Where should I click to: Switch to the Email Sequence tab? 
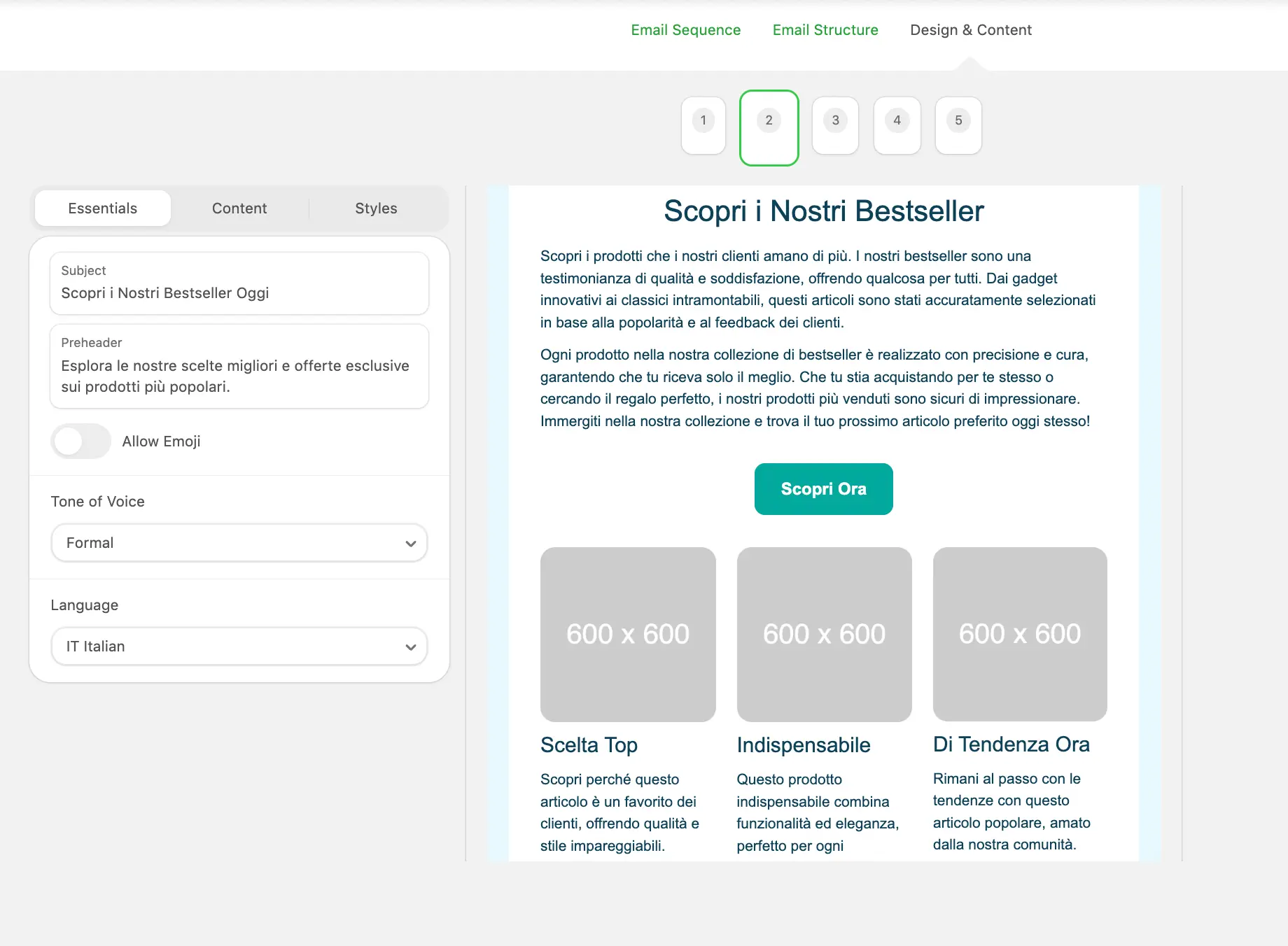(x=685, y=30)
